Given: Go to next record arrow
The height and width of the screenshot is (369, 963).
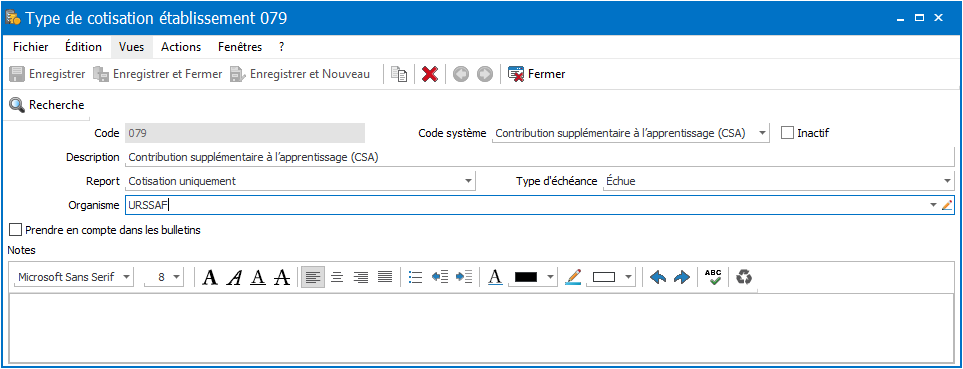Looking at the screenshot, I should click(x=485, y=74).
